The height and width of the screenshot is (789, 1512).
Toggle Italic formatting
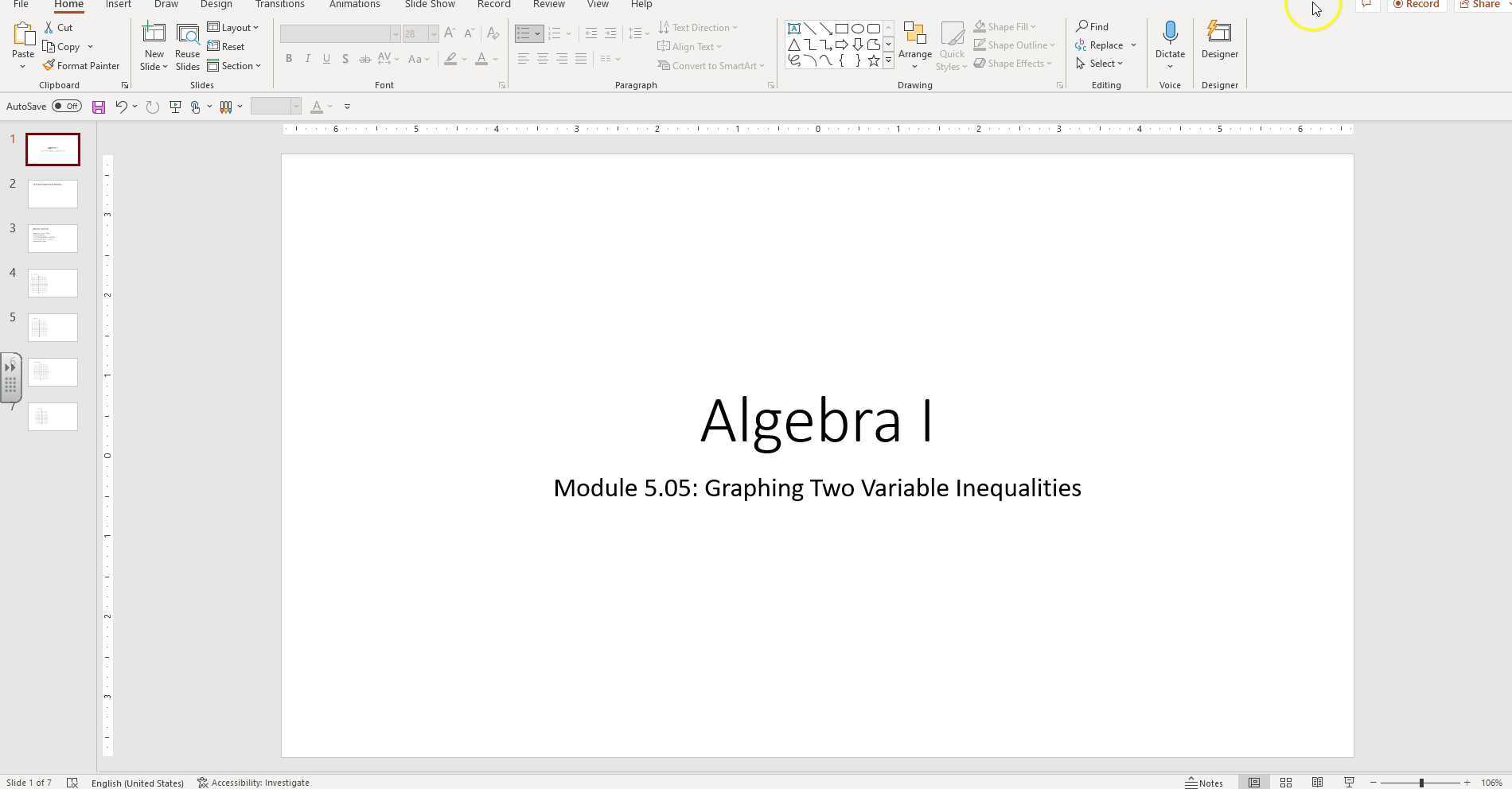[x=308, y=59]
